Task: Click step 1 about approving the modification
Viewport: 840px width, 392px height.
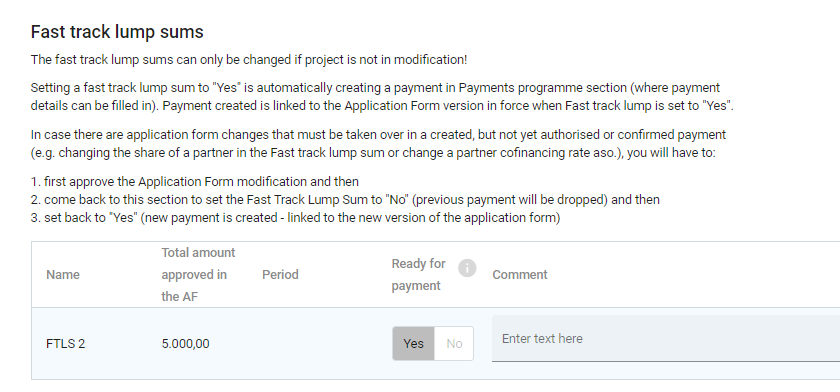Action: tap(194, 182)
